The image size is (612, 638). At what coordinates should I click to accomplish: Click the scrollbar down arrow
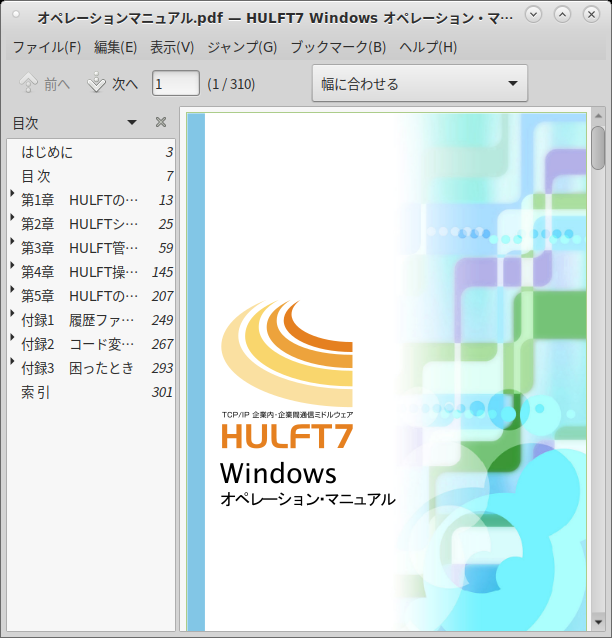[598, 622]
